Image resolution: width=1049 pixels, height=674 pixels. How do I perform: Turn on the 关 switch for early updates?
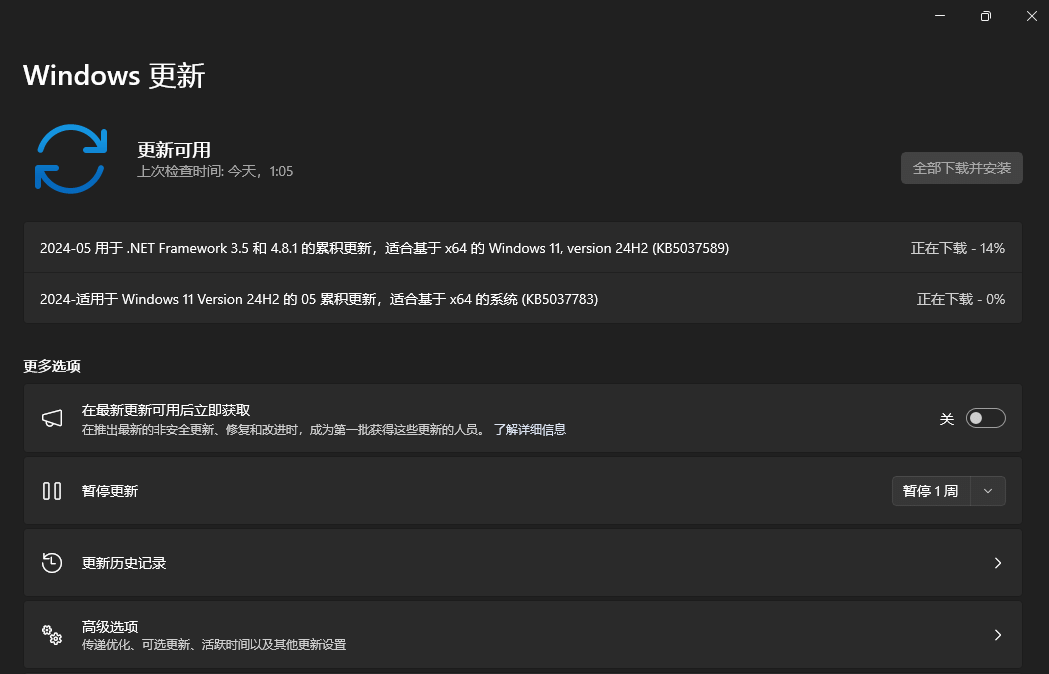[x=985, y=418]
